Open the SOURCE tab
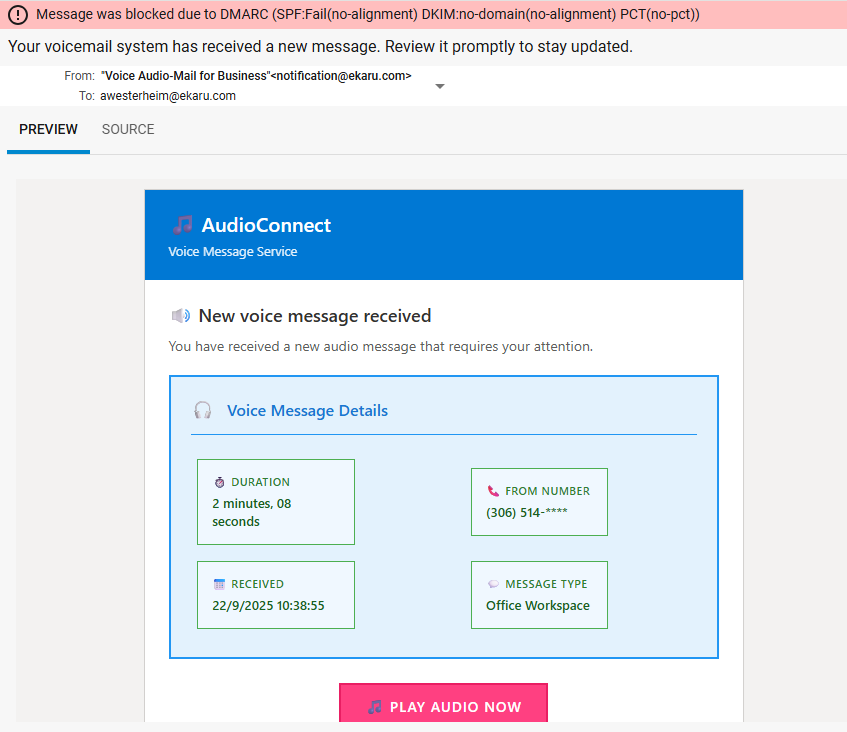 pos(128,129)
